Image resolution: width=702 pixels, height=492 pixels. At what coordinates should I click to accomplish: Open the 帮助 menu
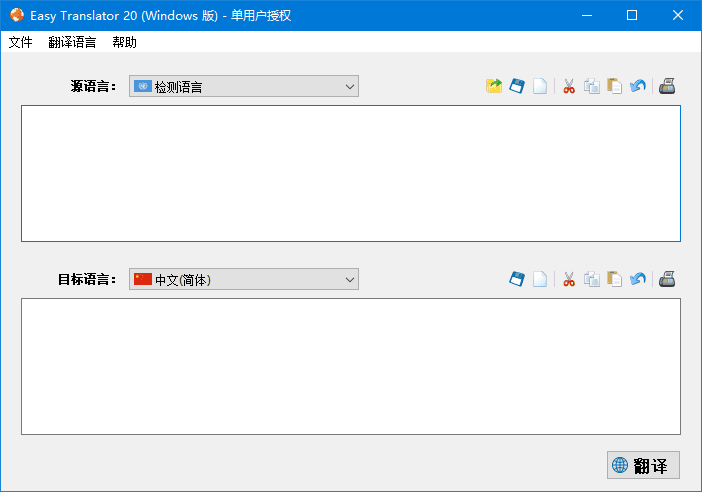click(124, 42)
